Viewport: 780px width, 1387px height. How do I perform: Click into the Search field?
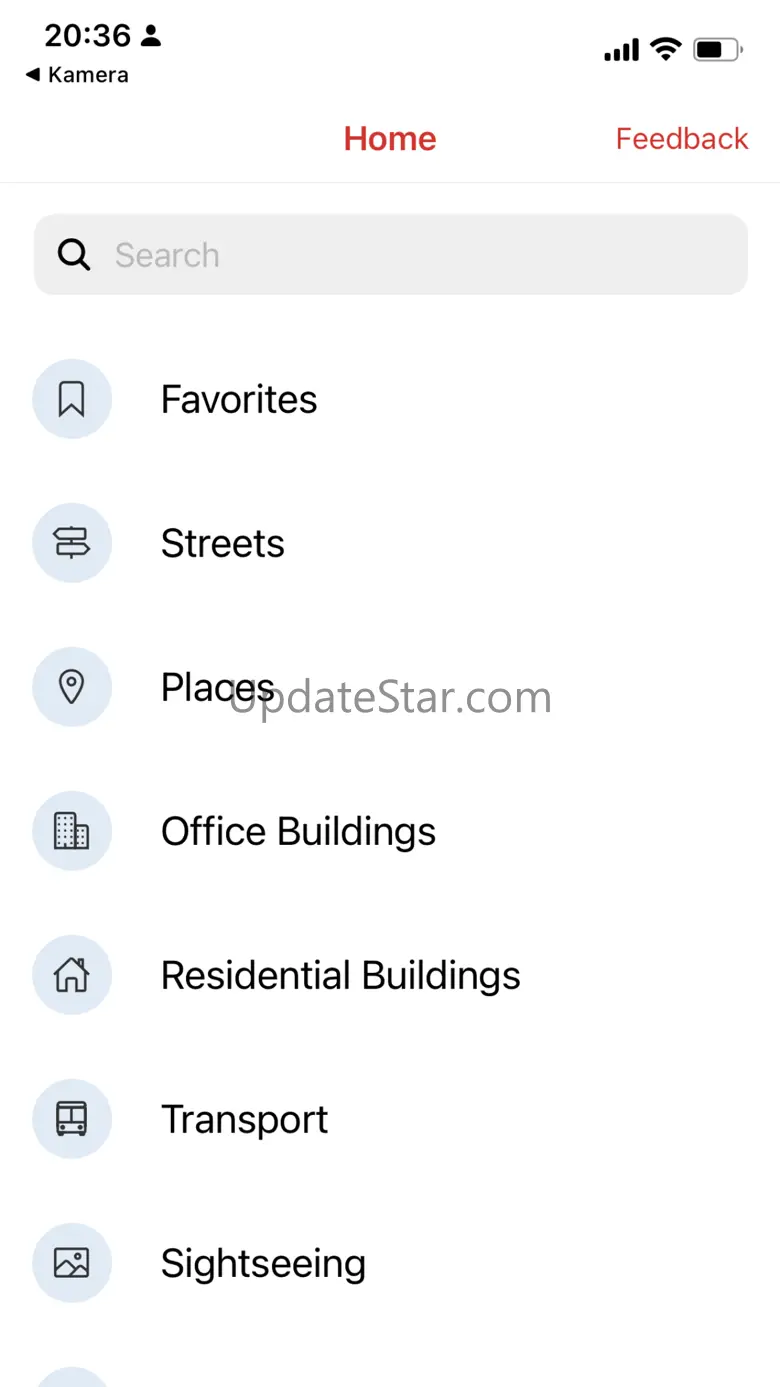420,255
